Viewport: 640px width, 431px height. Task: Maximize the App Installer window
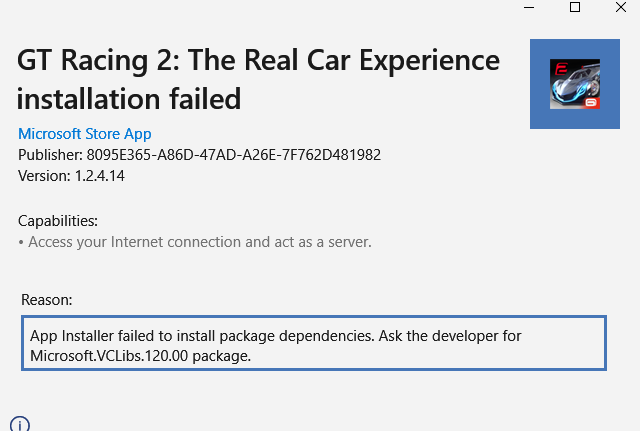575,7
